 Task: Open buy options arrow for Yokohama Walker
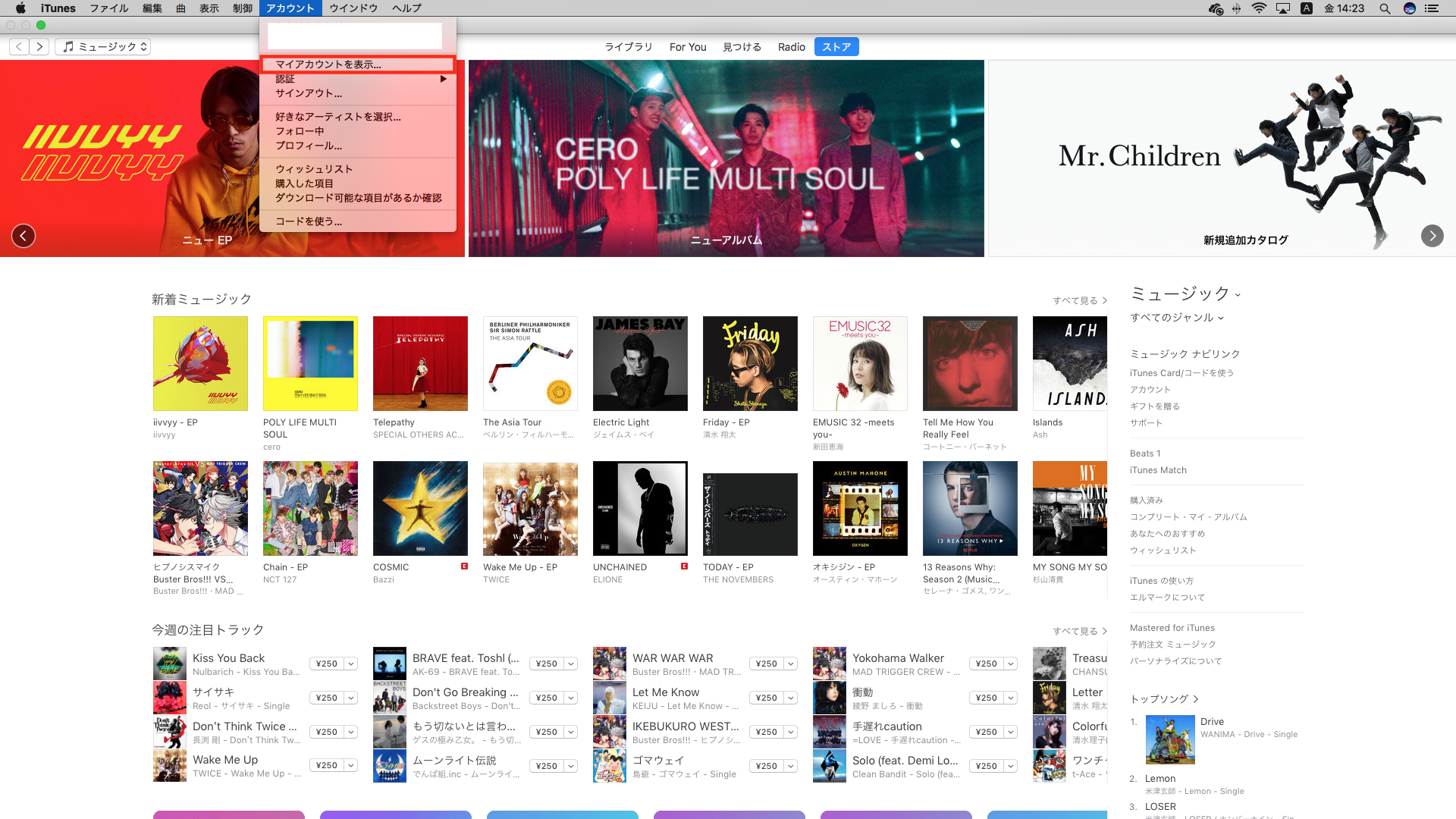point(1011,664)
